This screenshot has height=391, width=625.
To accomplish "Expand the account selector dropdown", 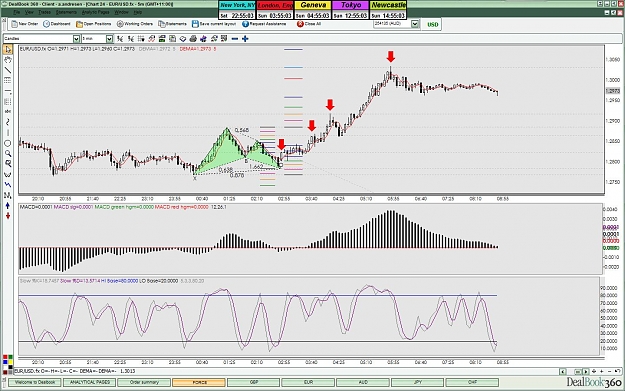I will [415, 24].
